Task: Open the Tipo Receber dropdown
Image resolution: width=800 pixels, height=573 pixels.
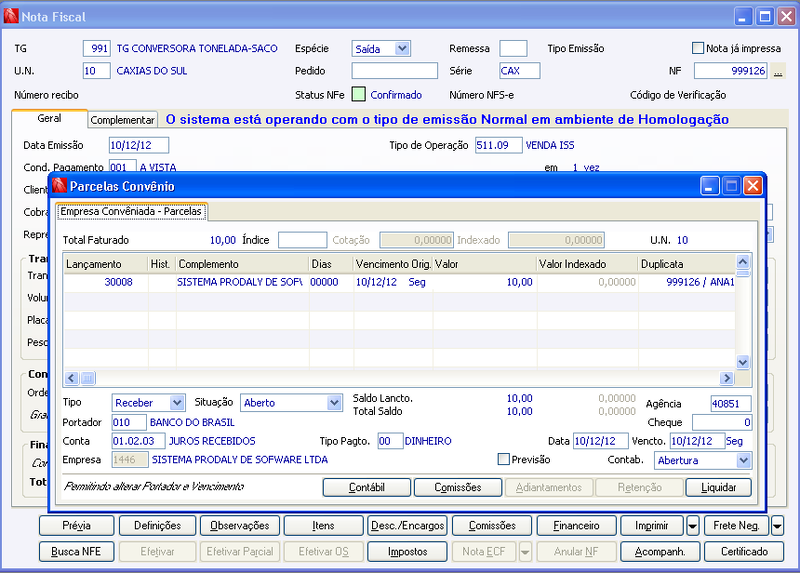Action: 177,403
